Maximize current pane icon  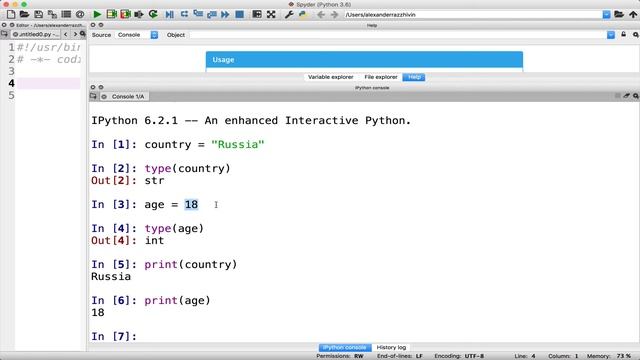coord(257,15)
